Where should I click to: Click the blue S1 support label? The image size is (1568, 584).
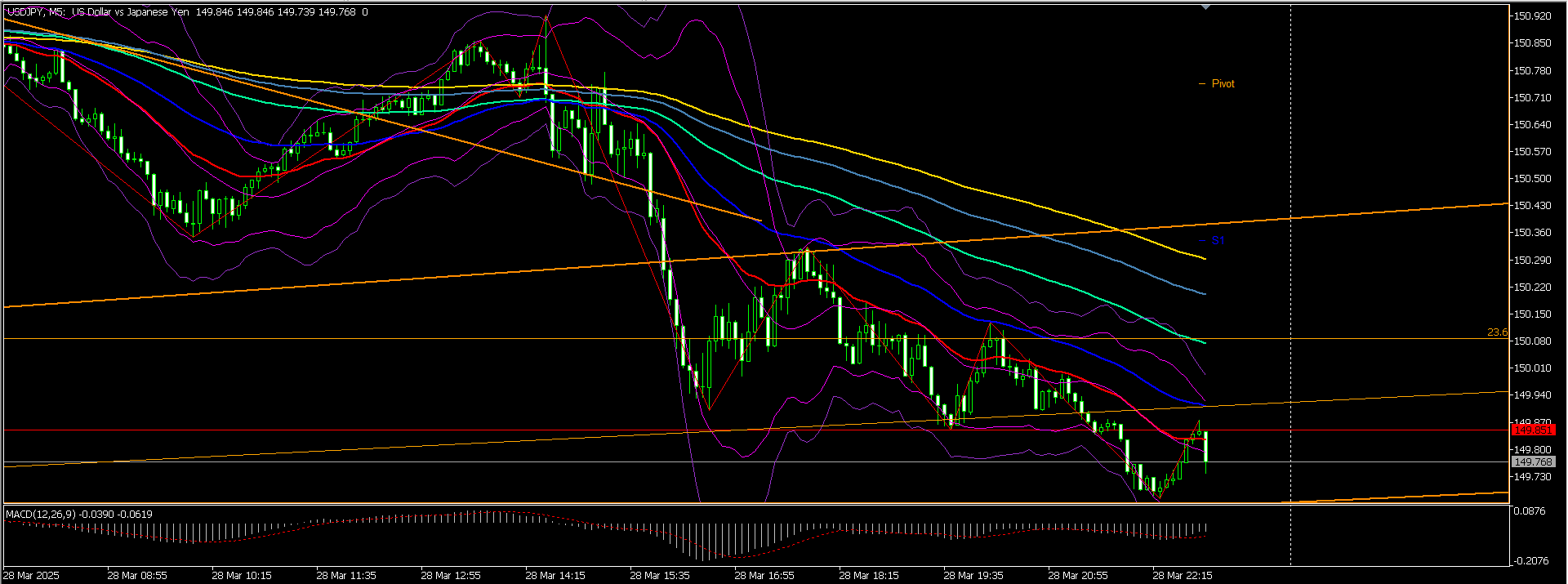[1218, 241]
